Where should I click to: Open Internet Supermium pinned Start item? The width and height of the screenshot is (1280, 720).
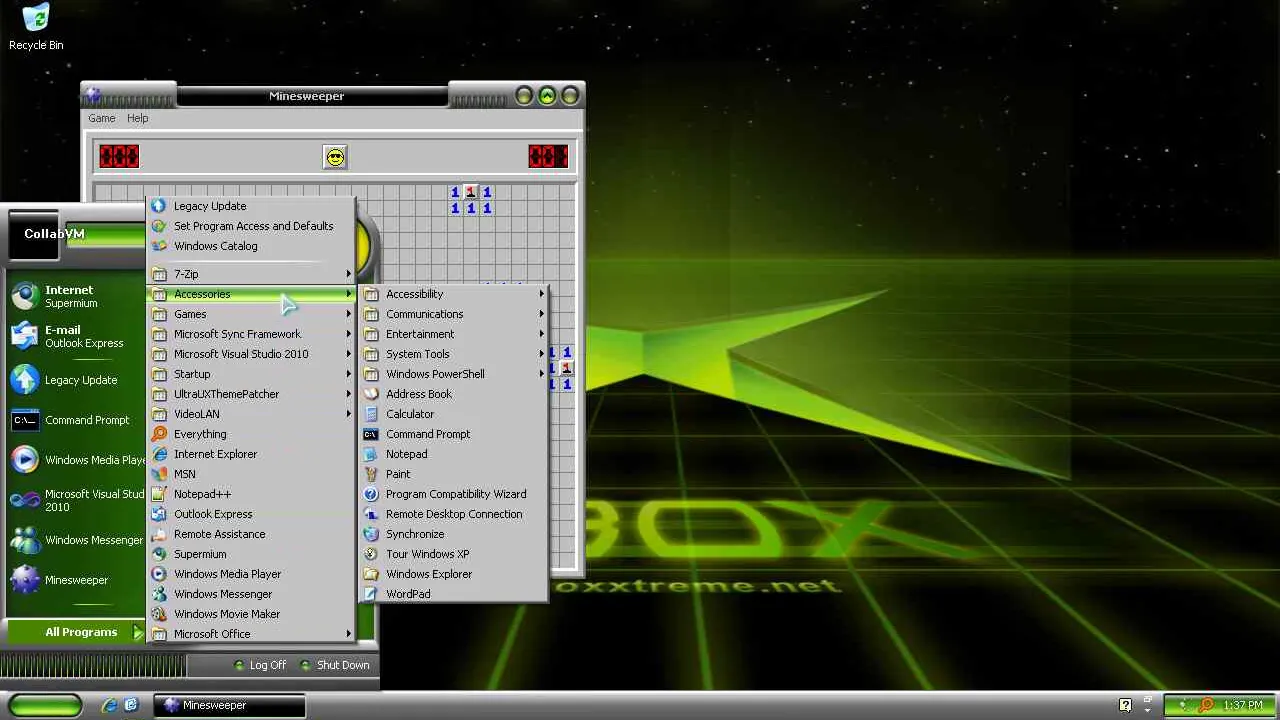point(76,296)
